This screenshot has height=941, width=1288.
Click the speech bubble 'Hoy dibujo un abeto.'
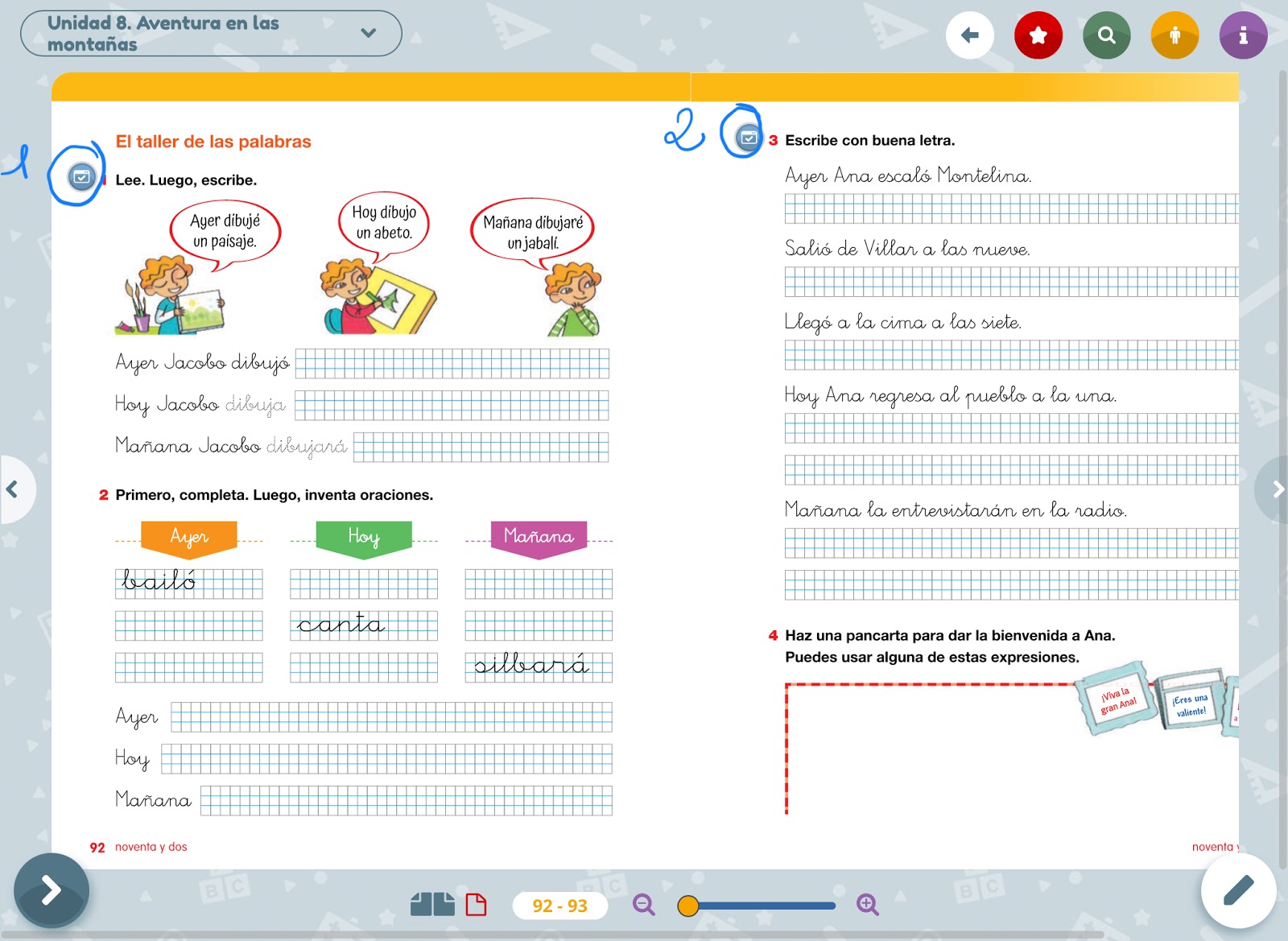(x=384, y=222)
